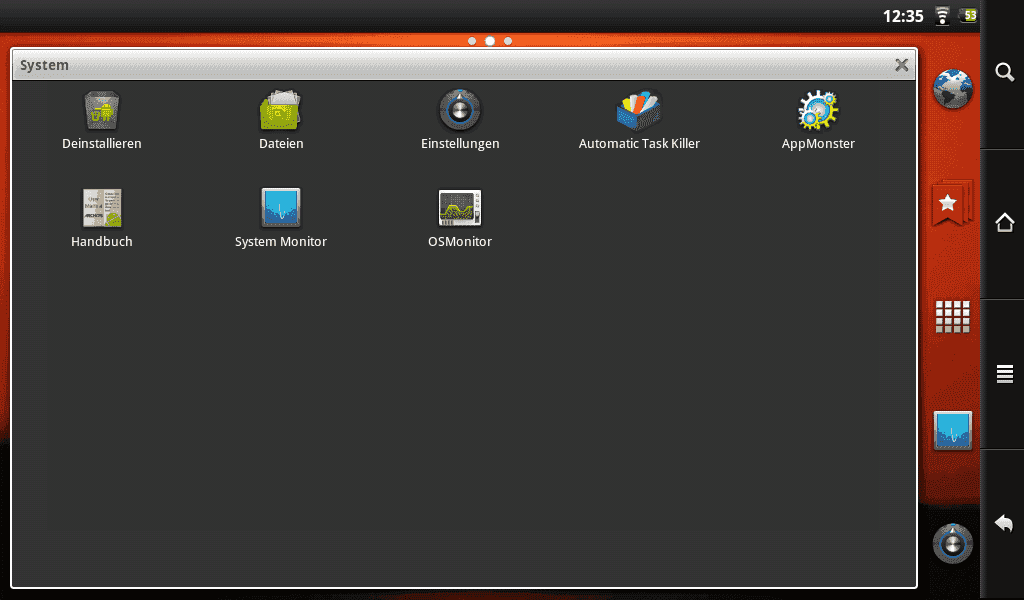Switch to the third home screen page dot

pos(507,41)
